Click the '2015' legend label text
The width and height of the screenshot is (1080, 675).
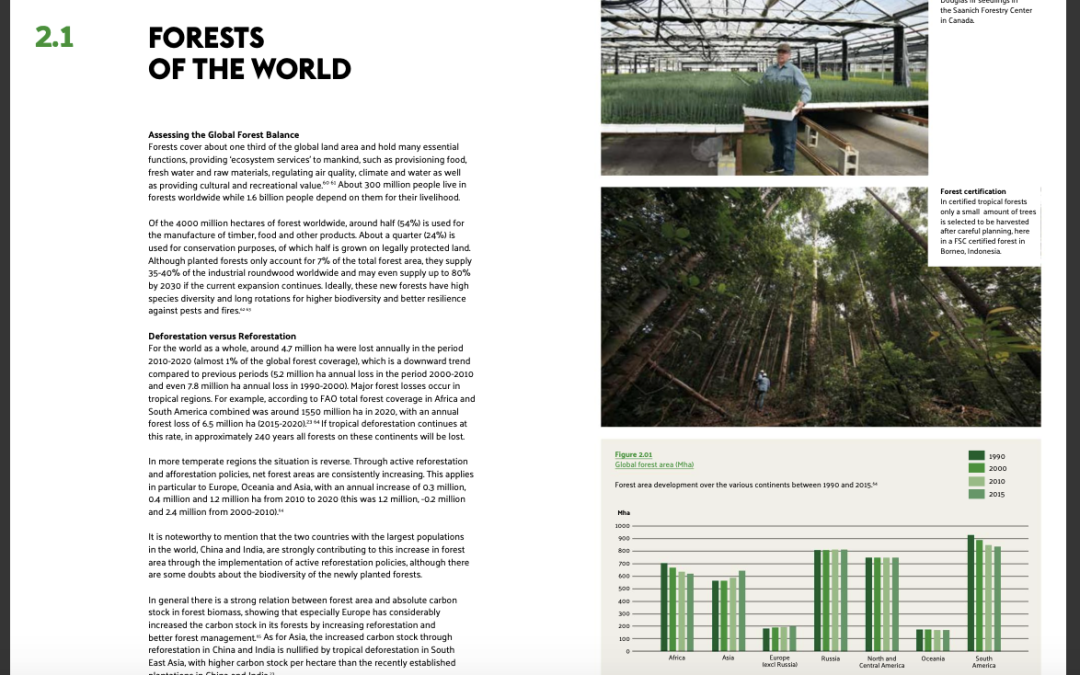pyautogui.click(x=997, y=494)
